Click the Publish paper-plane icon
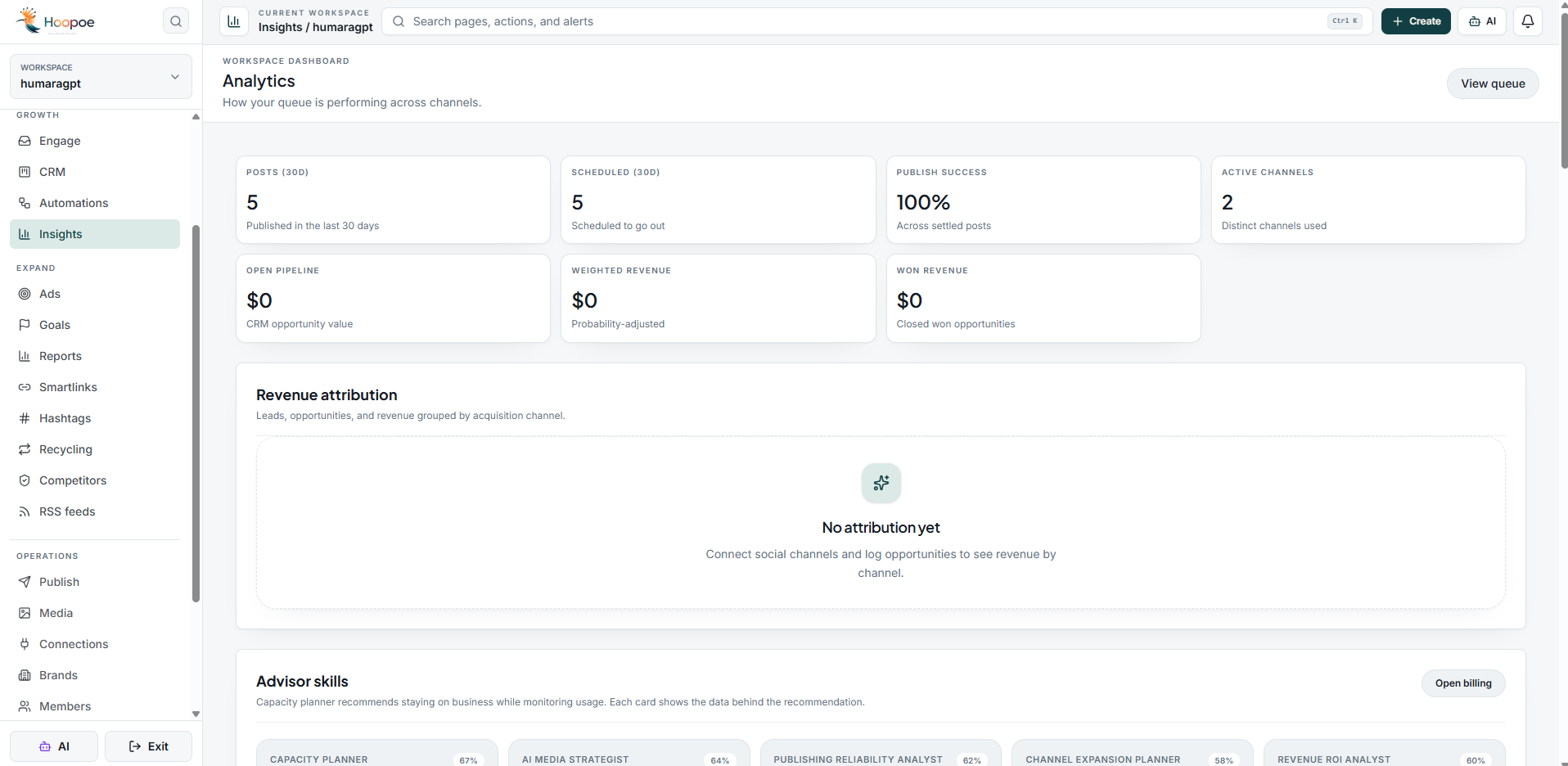1568x766 pixels. point(25,582)
